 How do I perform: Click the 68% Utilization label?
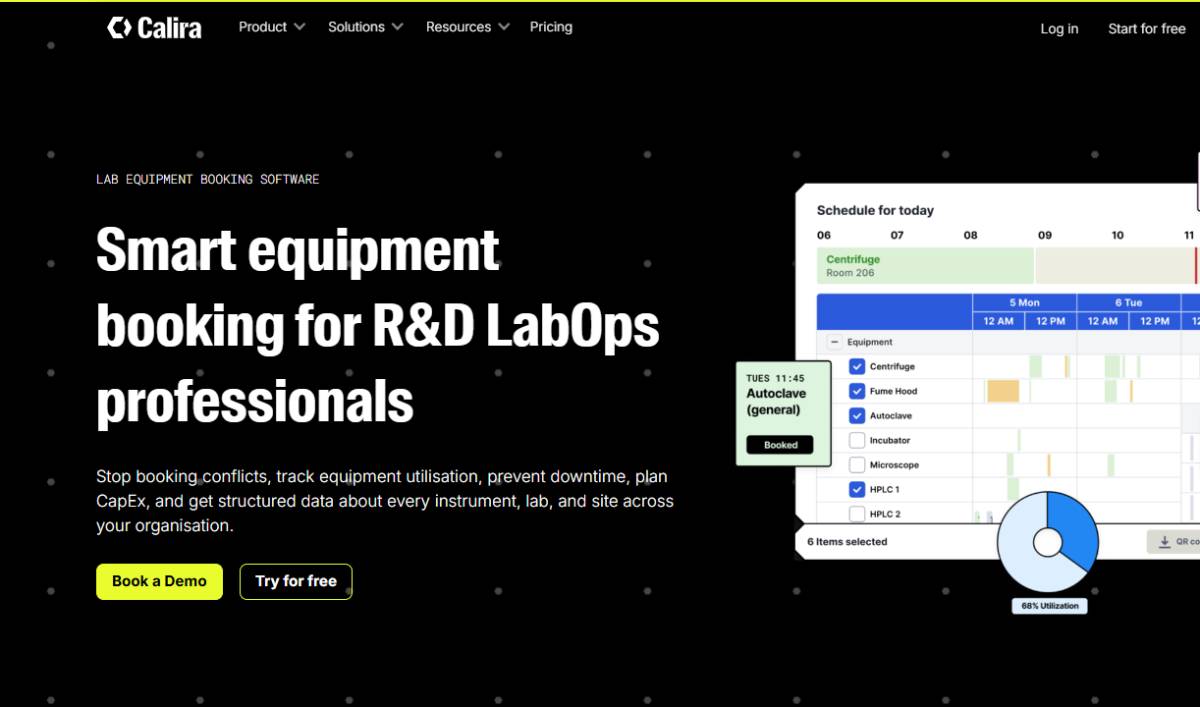click(x=1050, y=606)
